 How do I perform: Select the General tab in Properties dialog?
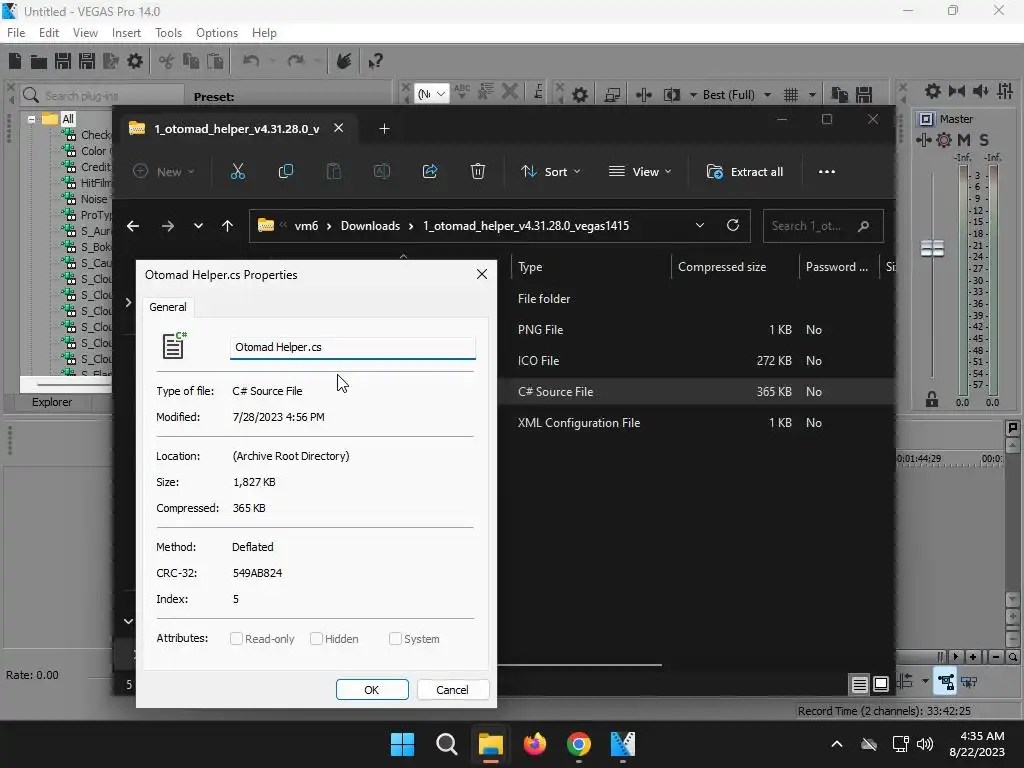[168, 307]
